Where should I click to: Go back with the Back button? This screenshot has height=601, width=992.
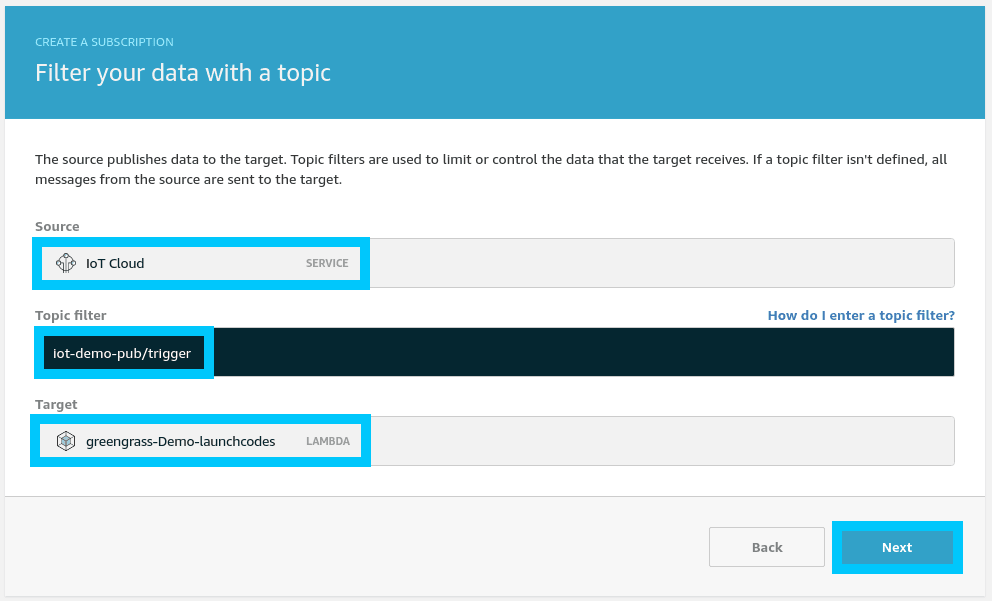pyautogui.click(x=767, y=547)
